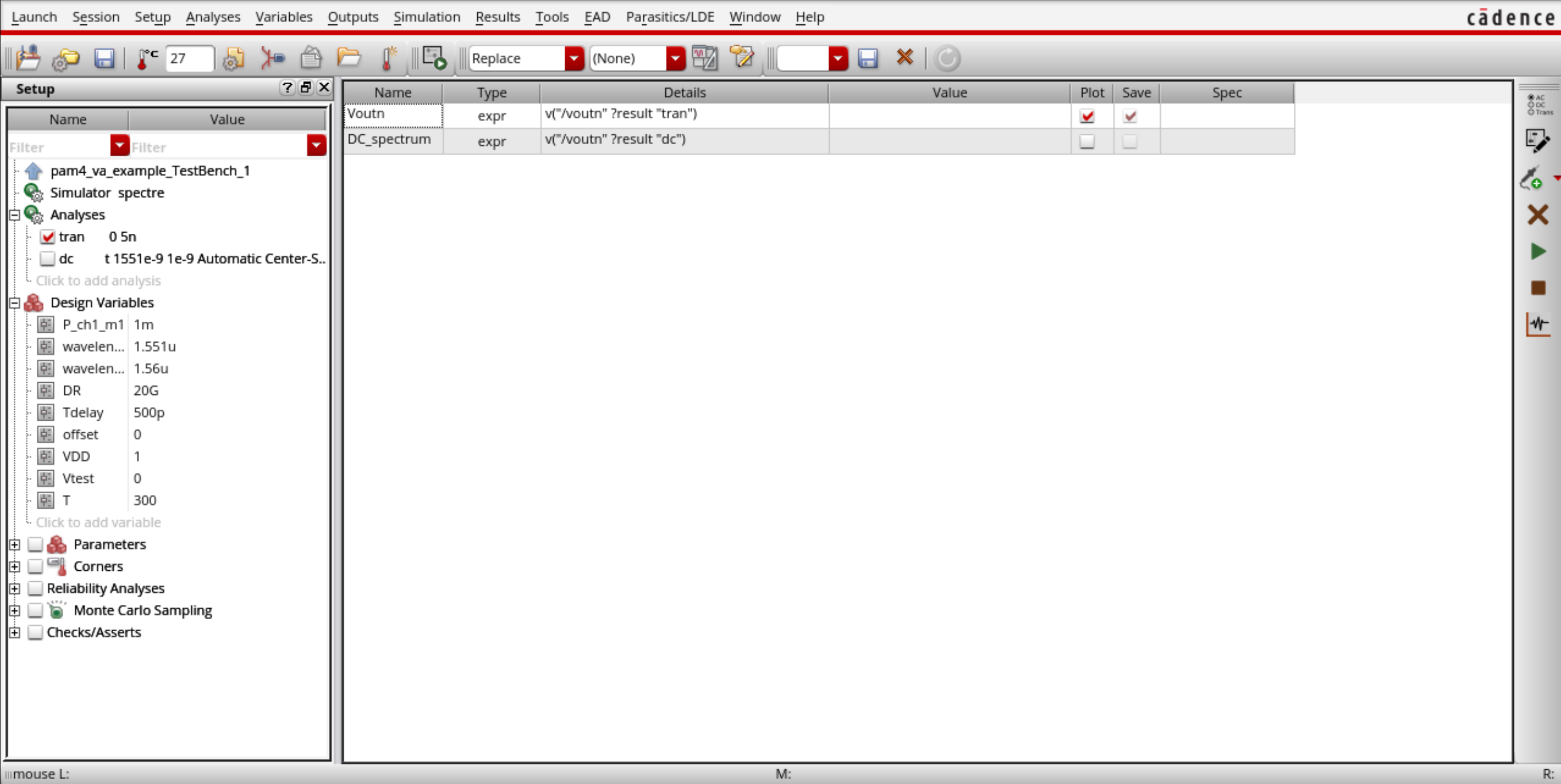
Task: Open the Outputs menu
Action: pos(352,17)
